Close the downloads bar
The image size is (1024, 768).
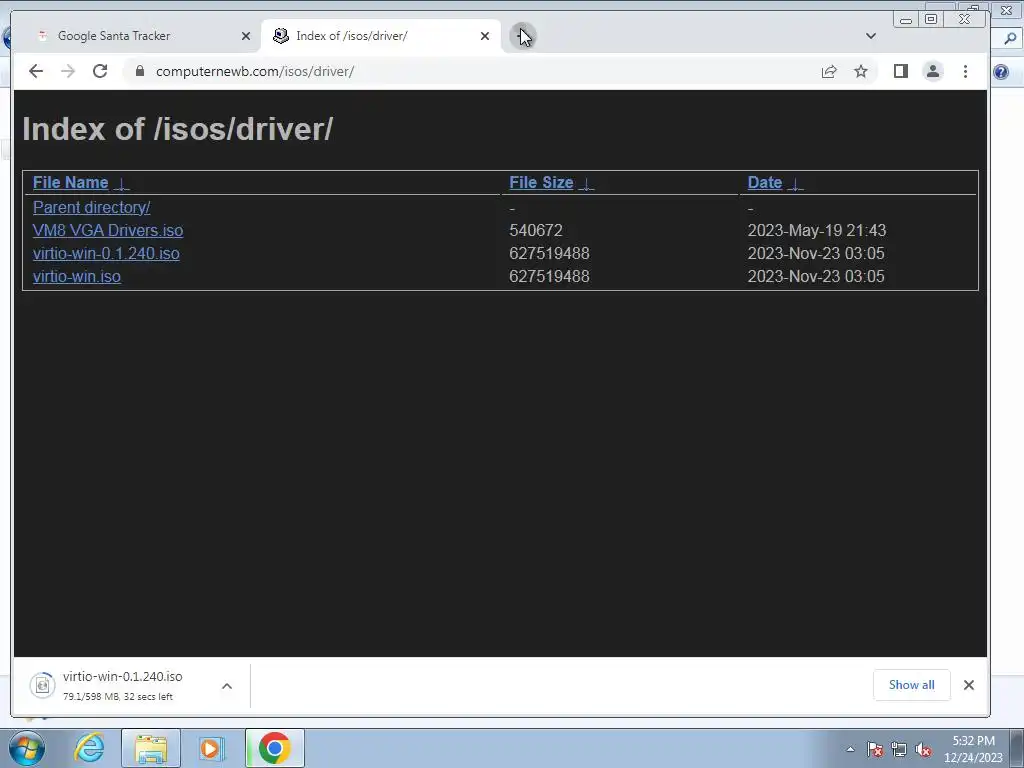[968, 684]
